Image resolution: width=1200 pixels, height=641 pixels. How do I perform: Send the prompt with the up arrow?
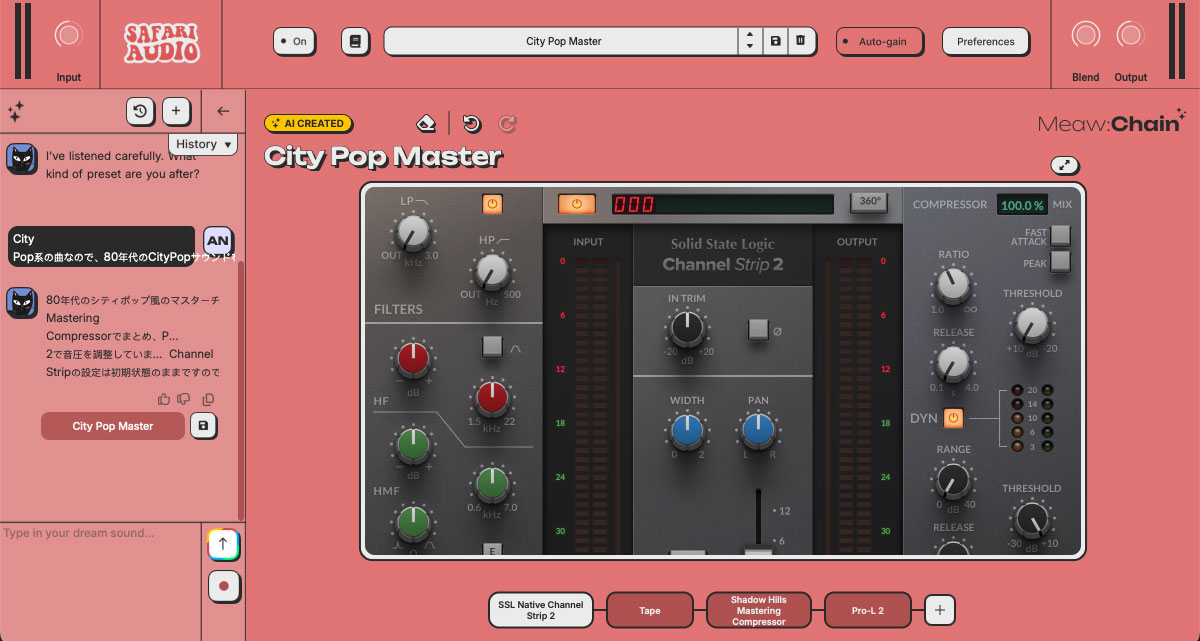pos(223,544)
